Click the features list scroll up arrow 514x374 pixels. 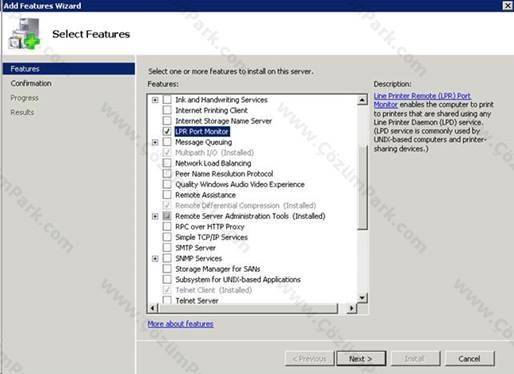(362, 100)
